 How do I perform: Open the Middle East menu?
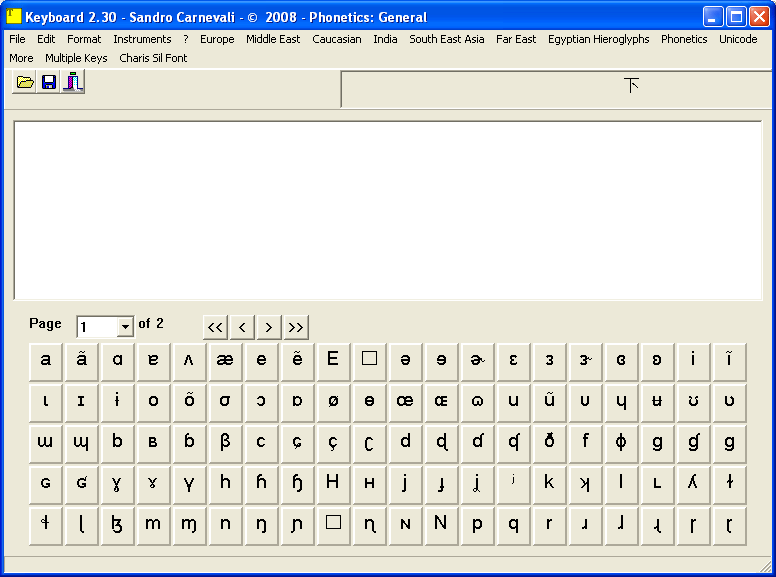(x=273, y=39)
